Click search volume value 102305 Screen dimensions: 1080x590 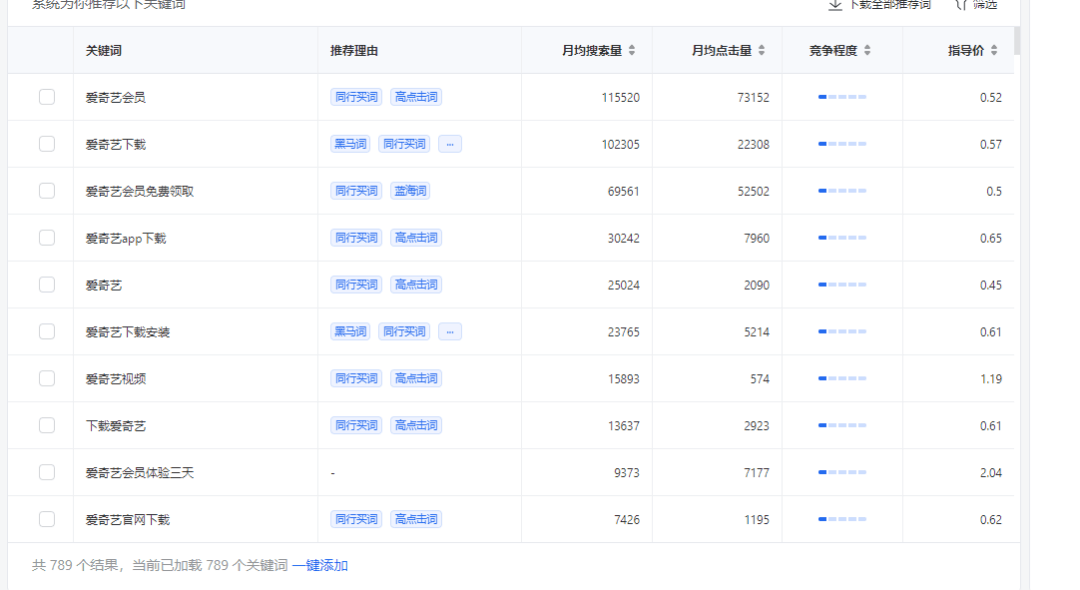coord(621,144)
